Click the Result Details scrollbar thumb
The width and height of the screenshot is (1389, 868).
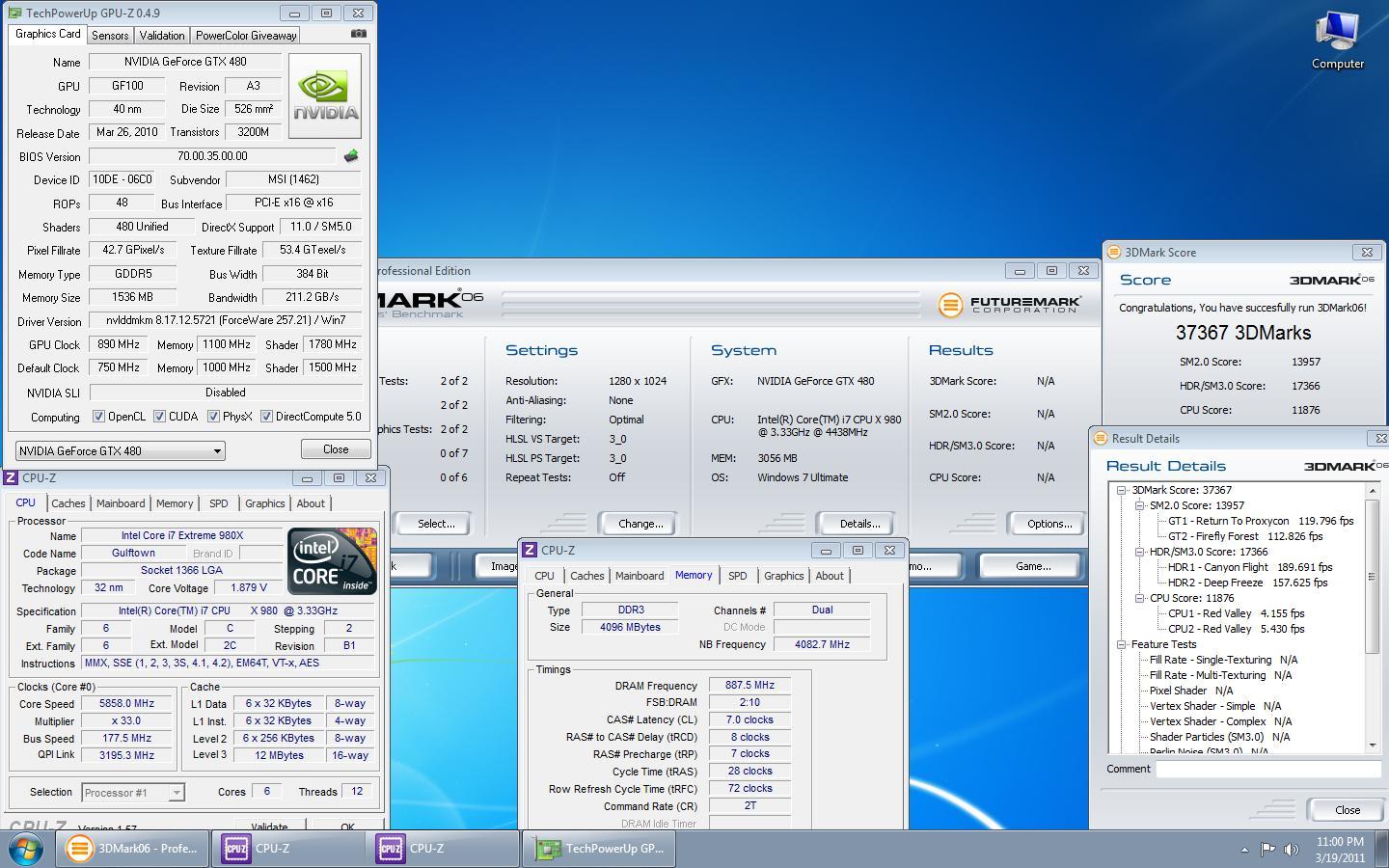[x=1373, y=576]
